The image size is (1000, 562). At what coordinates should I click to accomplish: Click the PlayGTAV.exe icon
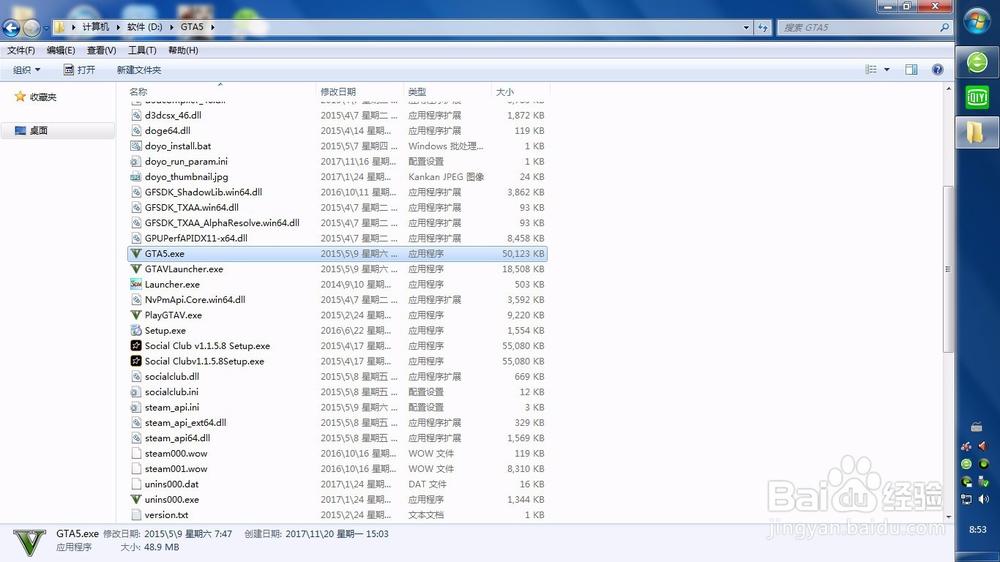click(136, 315)
